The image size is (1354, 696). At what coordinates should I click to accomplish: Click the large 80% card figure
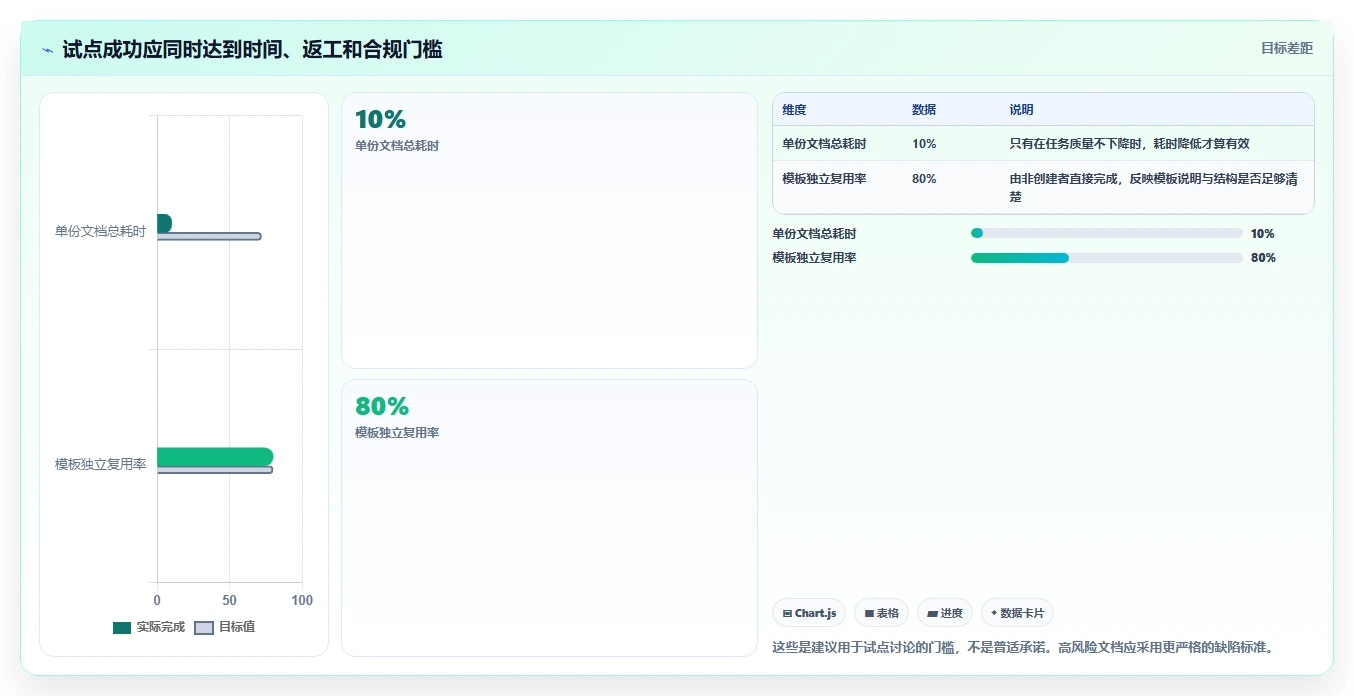click(x=382, y=407)
